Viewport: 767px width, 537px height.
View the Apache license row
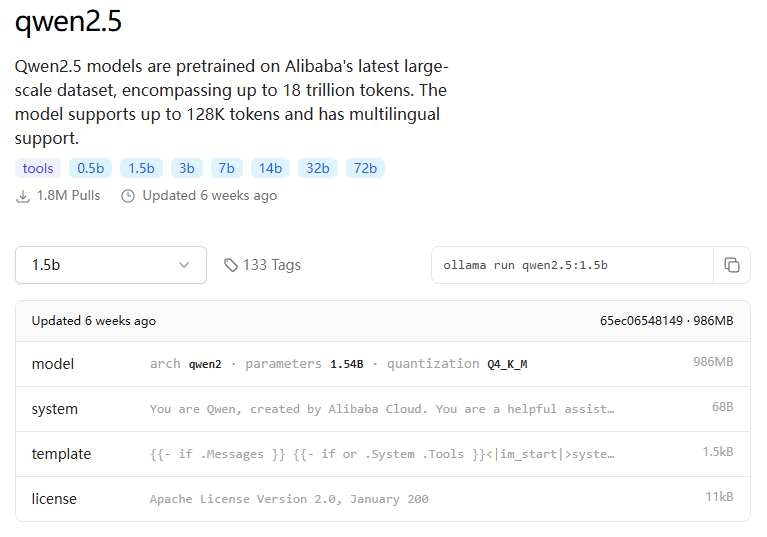click(382, 499)
